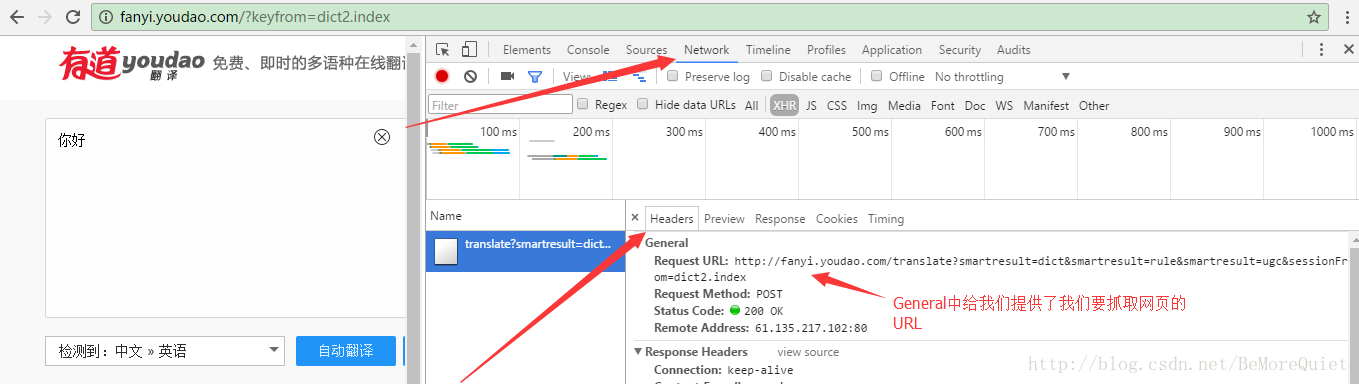Select the Headers tab in request details
The image size is (1359, 384).
pos(672,218)
